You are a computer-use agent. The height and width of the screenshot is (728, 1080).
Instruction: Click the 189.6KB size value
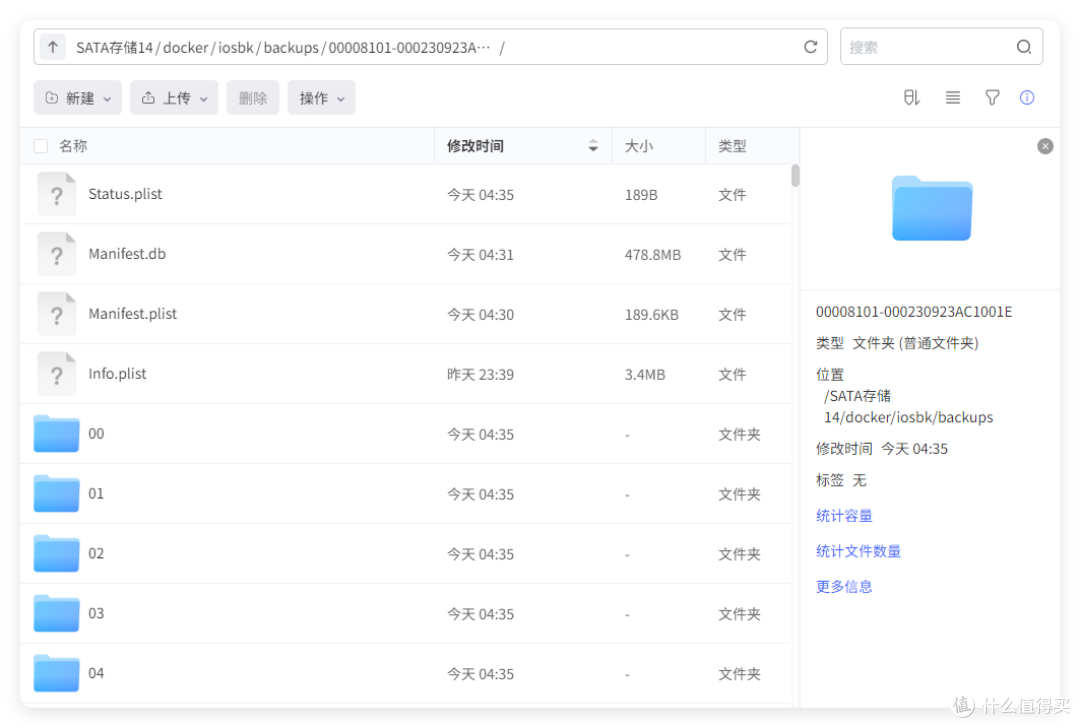[x=651, y=315]
